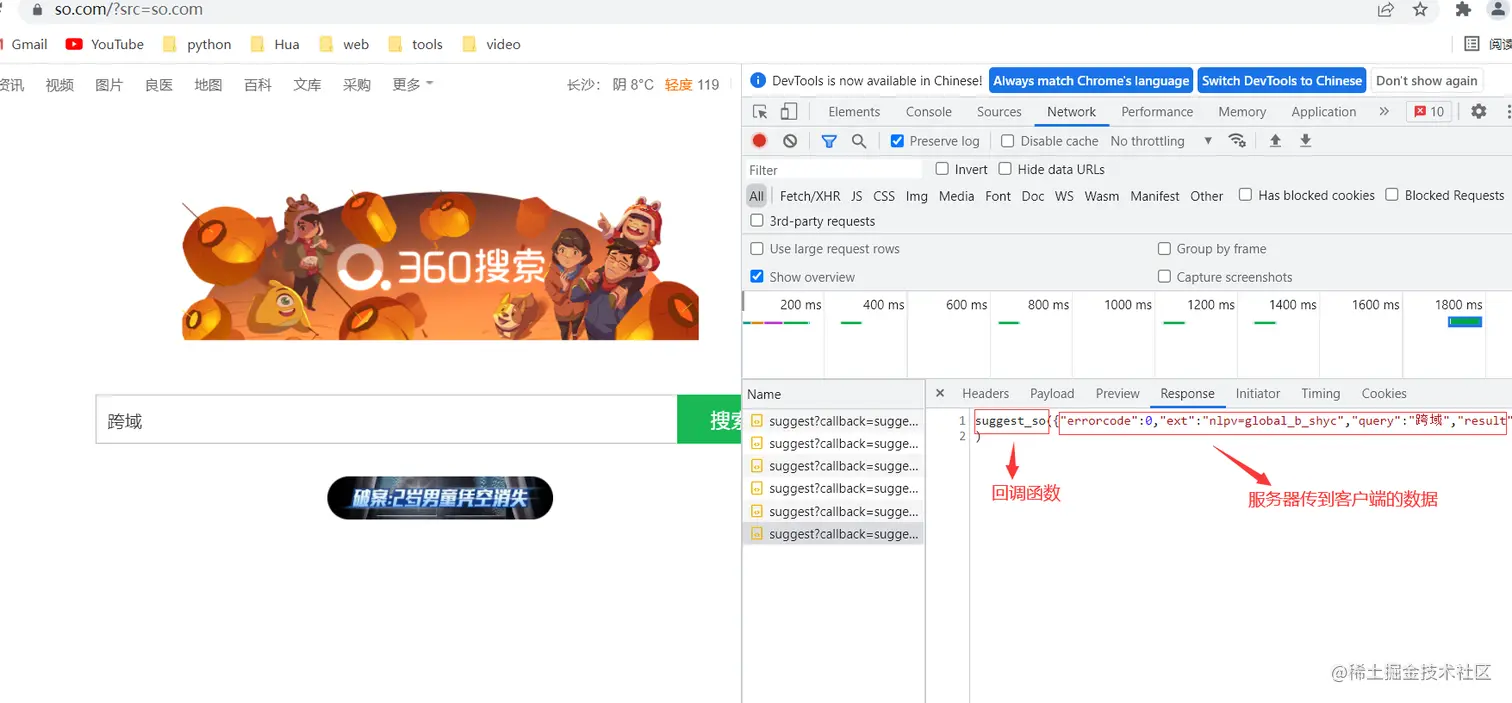Close the request details panel
This screenshot has width=1512, height=703.
point(940,393)
